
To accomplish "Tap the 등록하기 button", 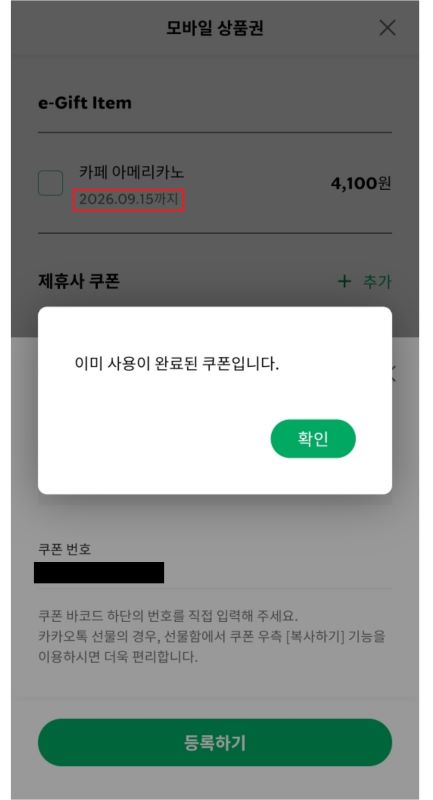I will click(215, 742).
